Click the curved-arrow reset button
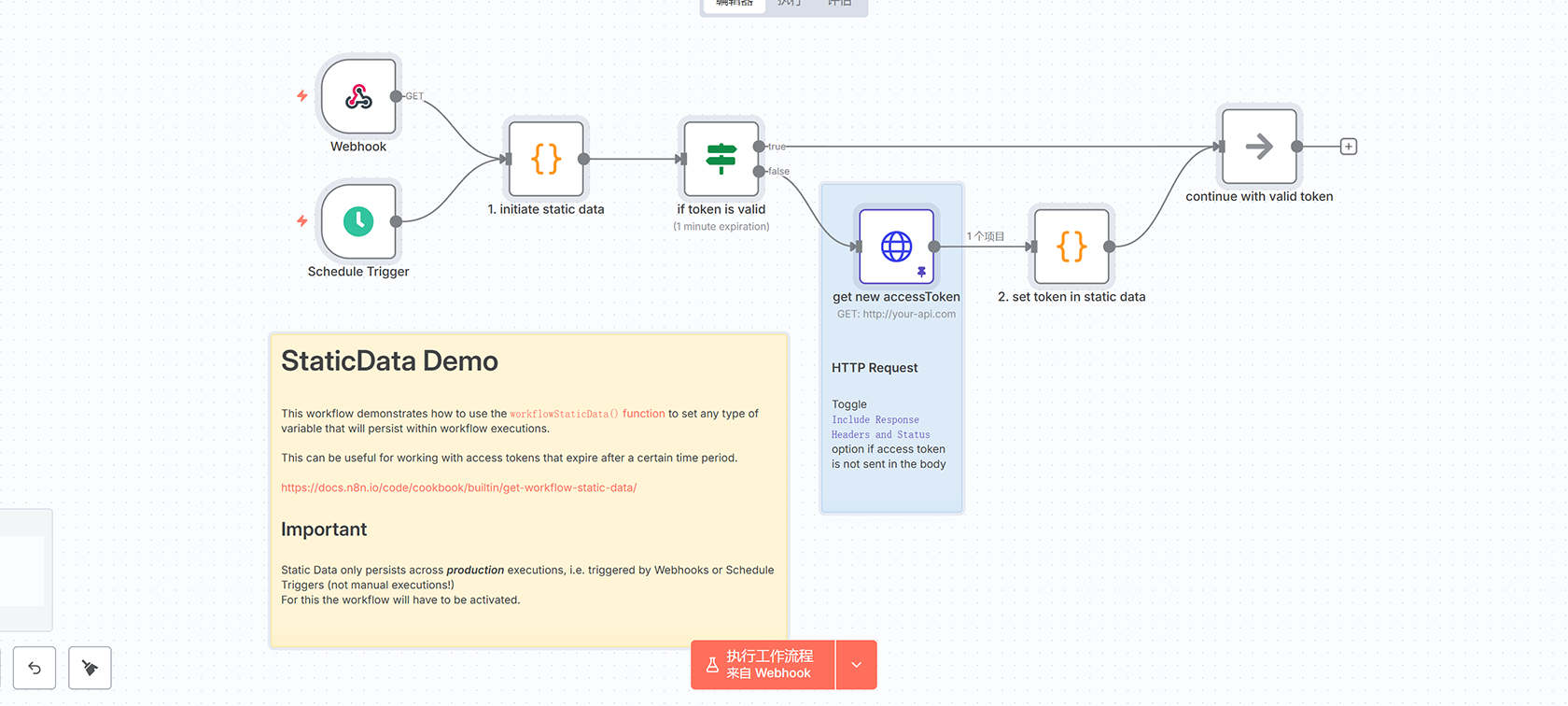 [x=35, y=668]
